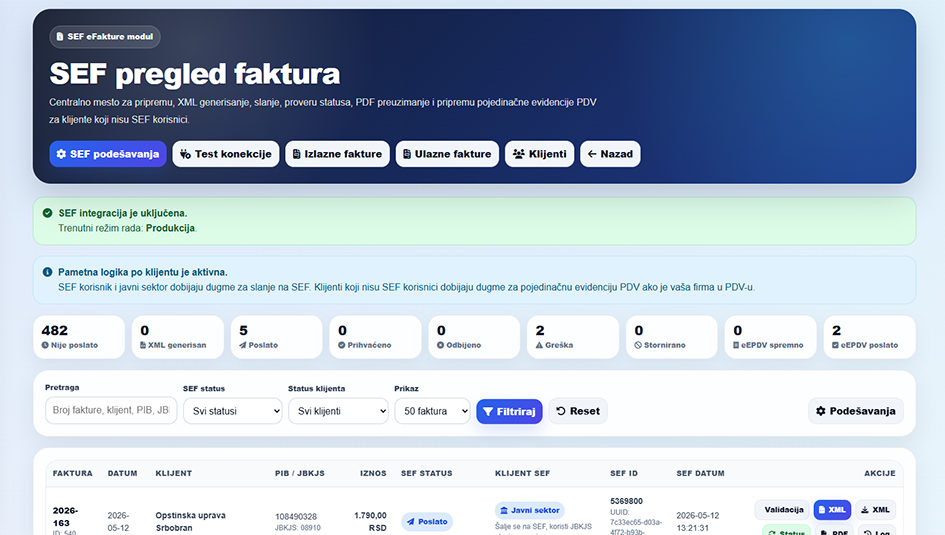Click the plug icon on Test konekcije
This screenshot has height=535, width=945.
point(185,154)
